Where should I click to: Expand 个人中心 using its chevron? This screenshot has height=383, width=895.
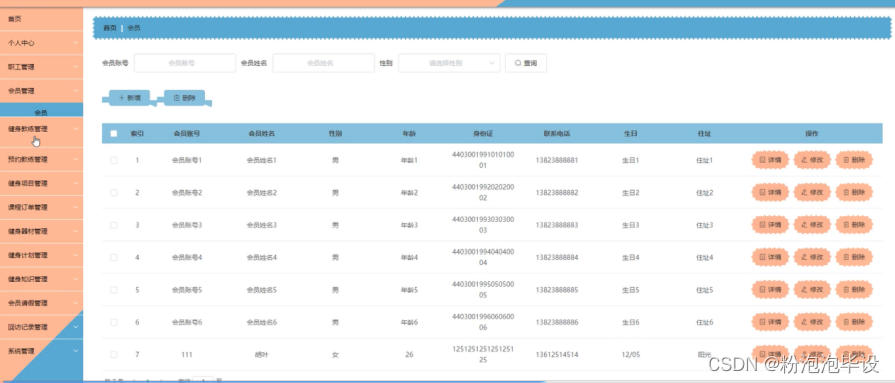[x=75, y=43]
